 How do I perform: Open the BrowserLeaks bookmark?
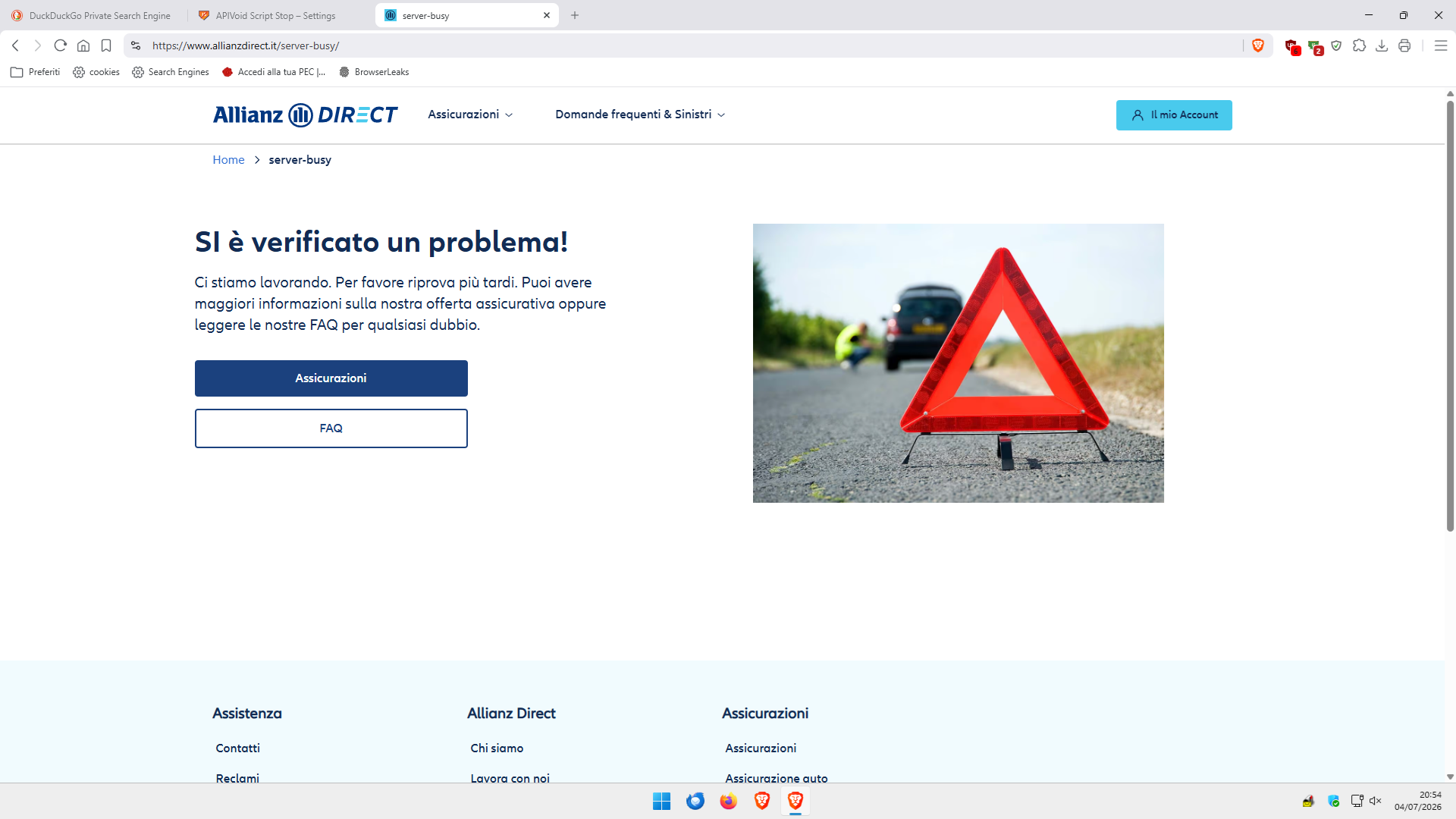click(x=375, y=72)
